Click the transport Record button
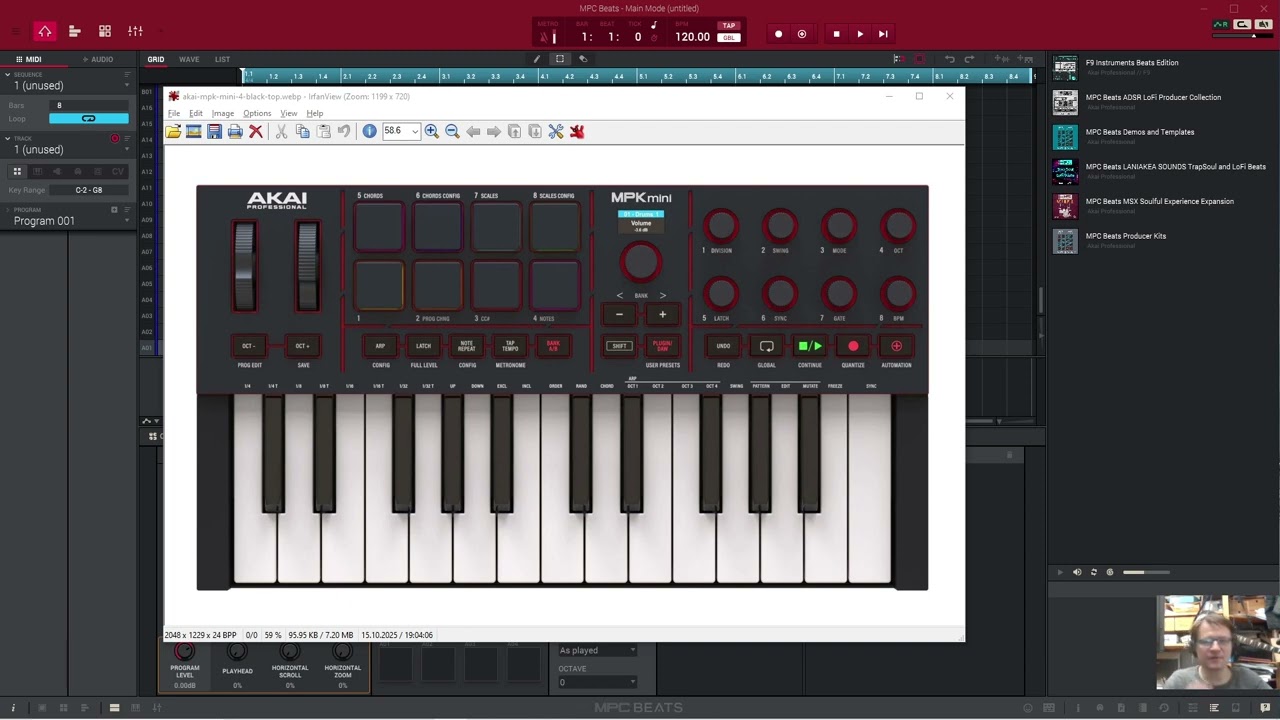1280x720 pixels. coord(778,34)
